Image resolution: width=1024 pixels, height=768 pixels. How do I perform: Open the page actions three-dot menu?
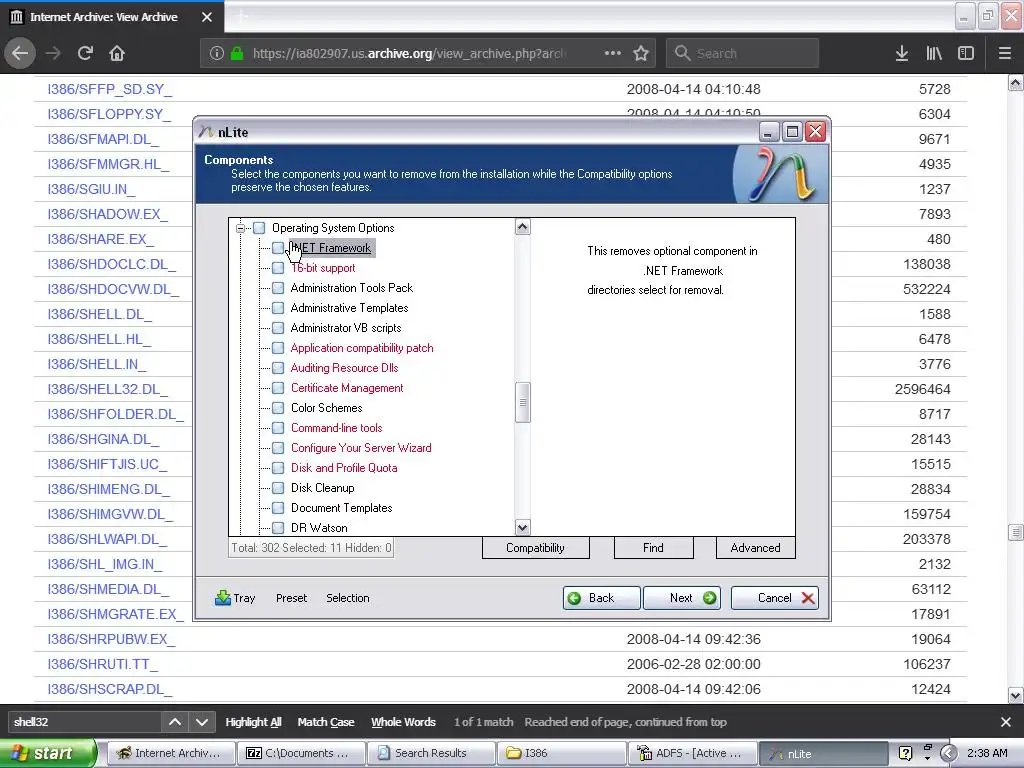coord(613,53)
